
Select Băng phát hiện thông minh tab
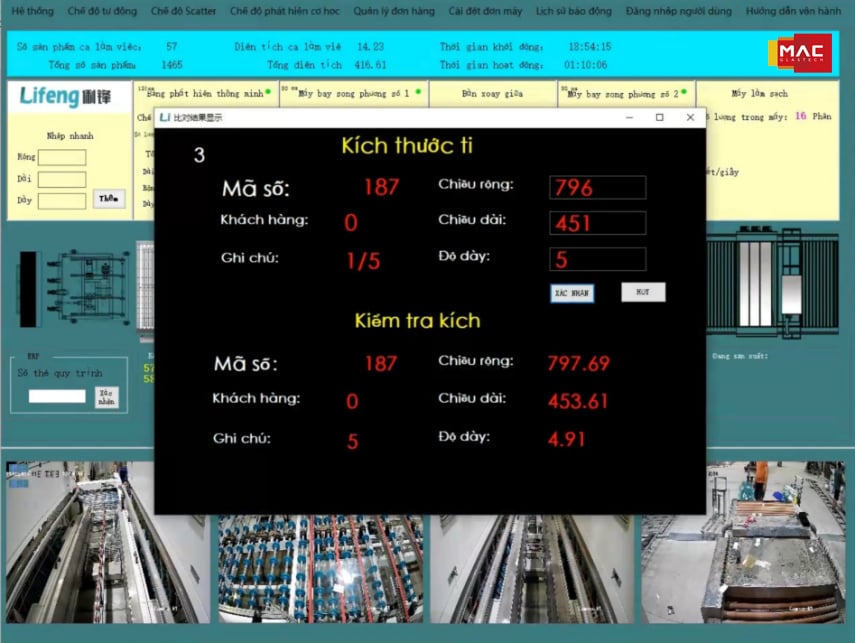coord(205,94)
